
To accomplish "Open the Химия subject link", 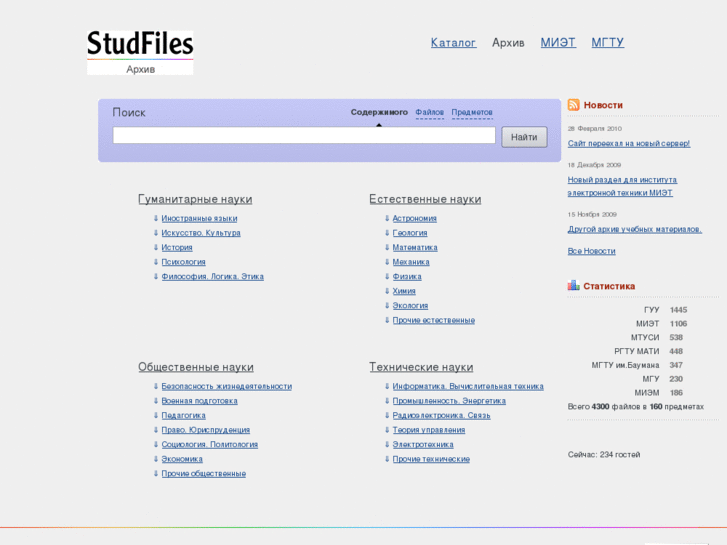I will click(x=404, y=291).
